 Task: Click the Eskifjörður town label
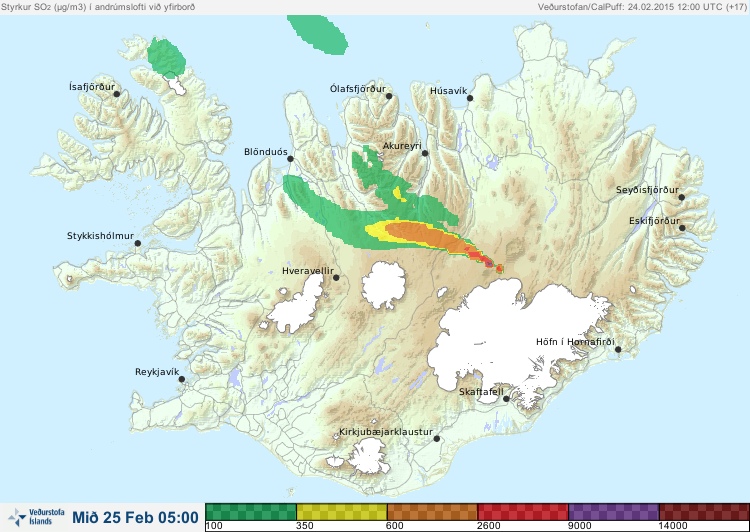[x=654, y=221]
